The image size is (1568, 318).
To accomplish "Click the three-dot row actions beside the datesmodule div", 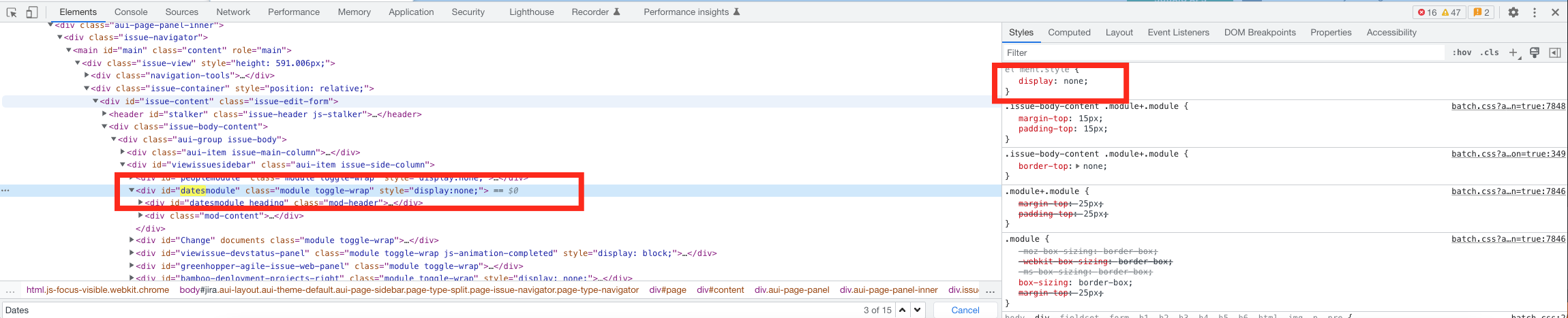I will 5,191.
